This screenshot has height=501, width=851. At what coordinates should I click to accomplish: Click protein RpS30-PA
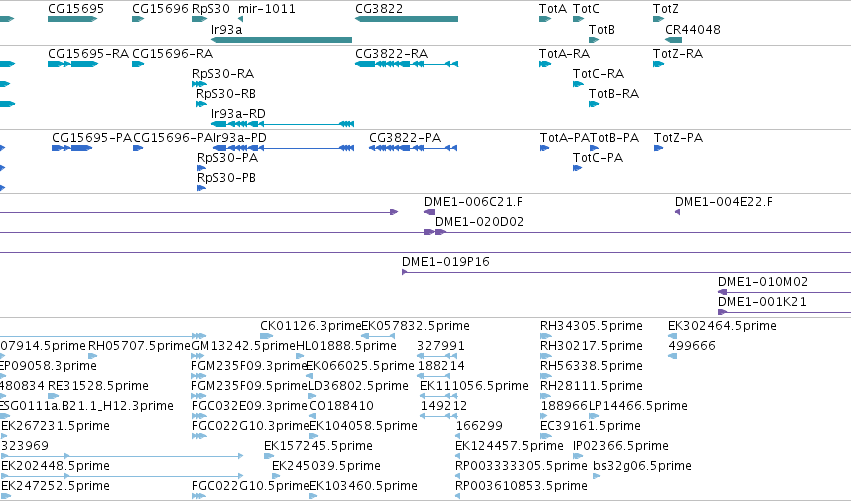(x=227, y=158)
